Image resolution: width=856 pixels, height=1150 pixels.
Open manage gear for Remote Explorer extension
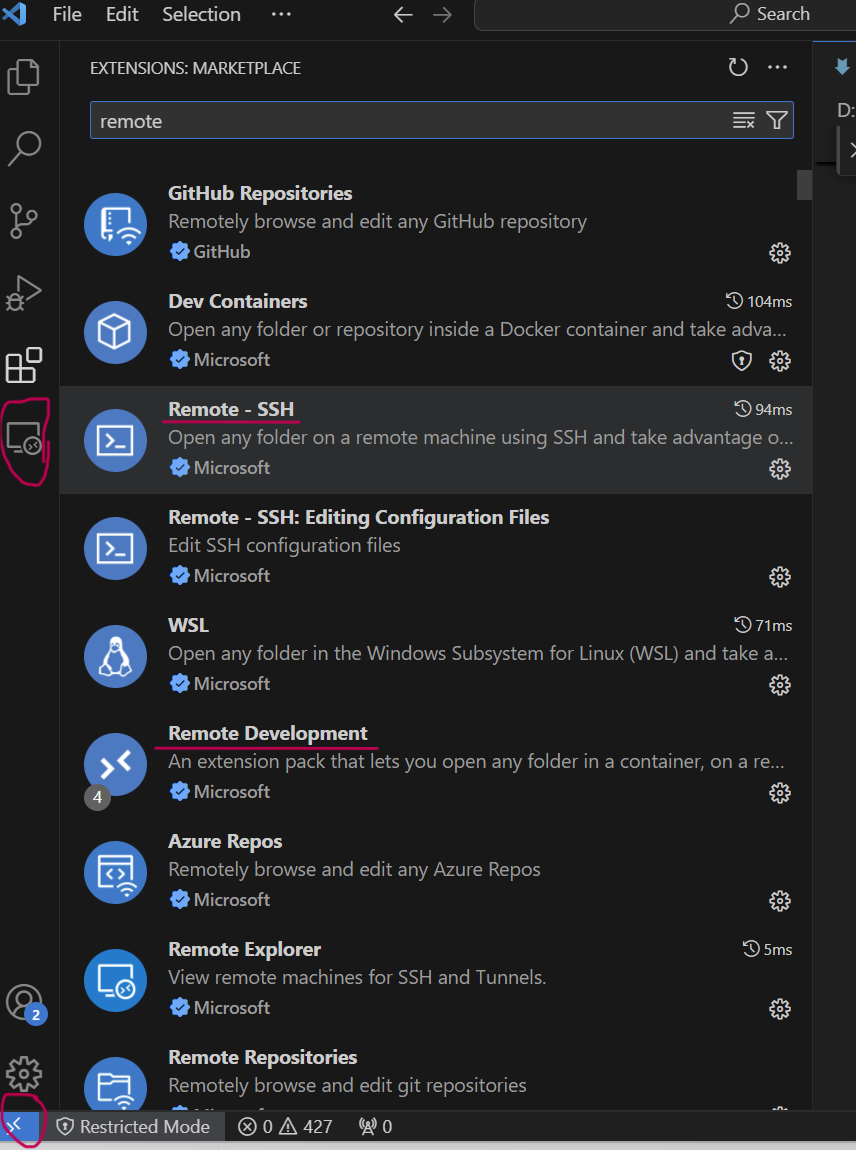(780, 1009)
